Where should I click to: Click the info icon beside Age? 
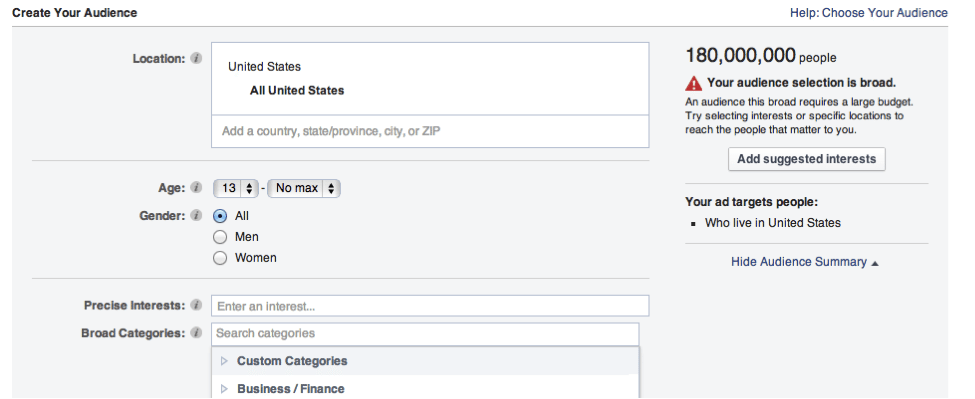(196, 188)
